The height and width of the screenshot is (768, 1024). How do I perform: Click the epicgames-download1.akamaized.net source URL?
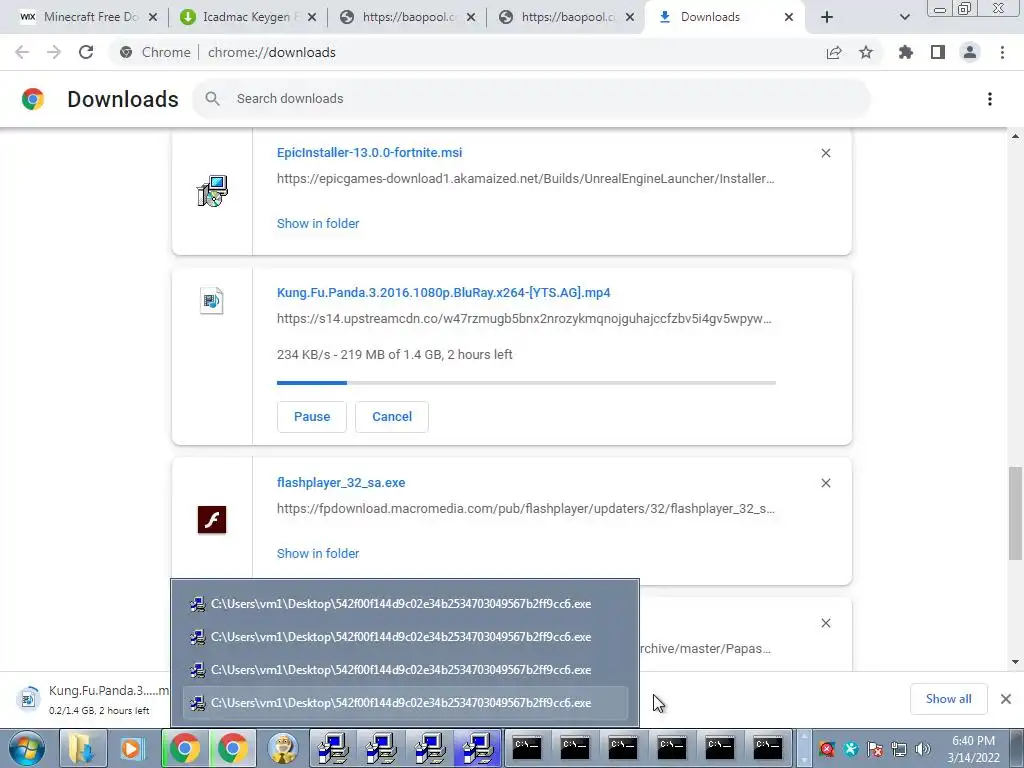tap(526, 178)
